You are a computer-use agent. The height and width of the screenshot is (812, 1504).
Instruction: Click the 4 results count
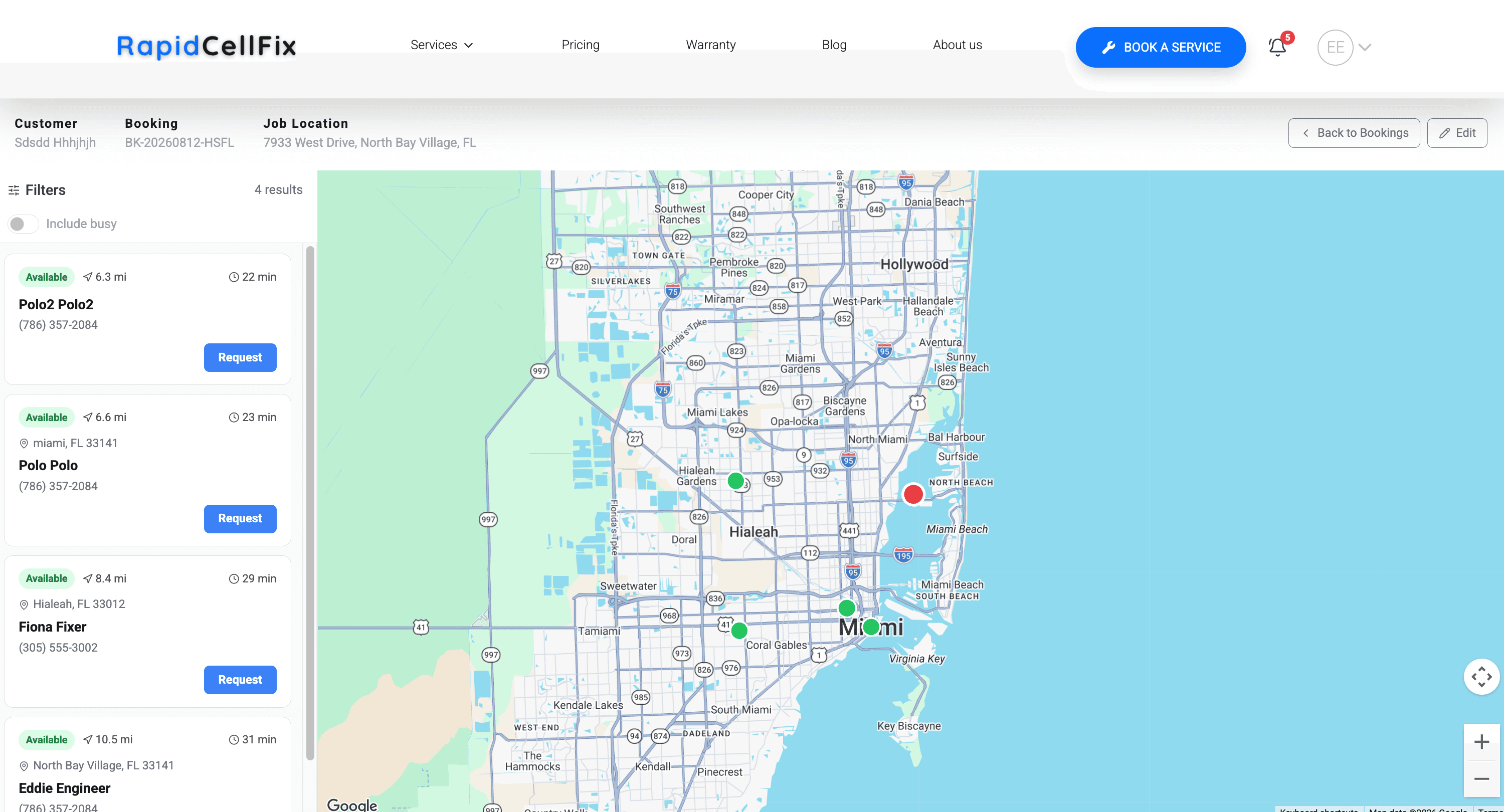pyautogui.click(x=279, y=190)
